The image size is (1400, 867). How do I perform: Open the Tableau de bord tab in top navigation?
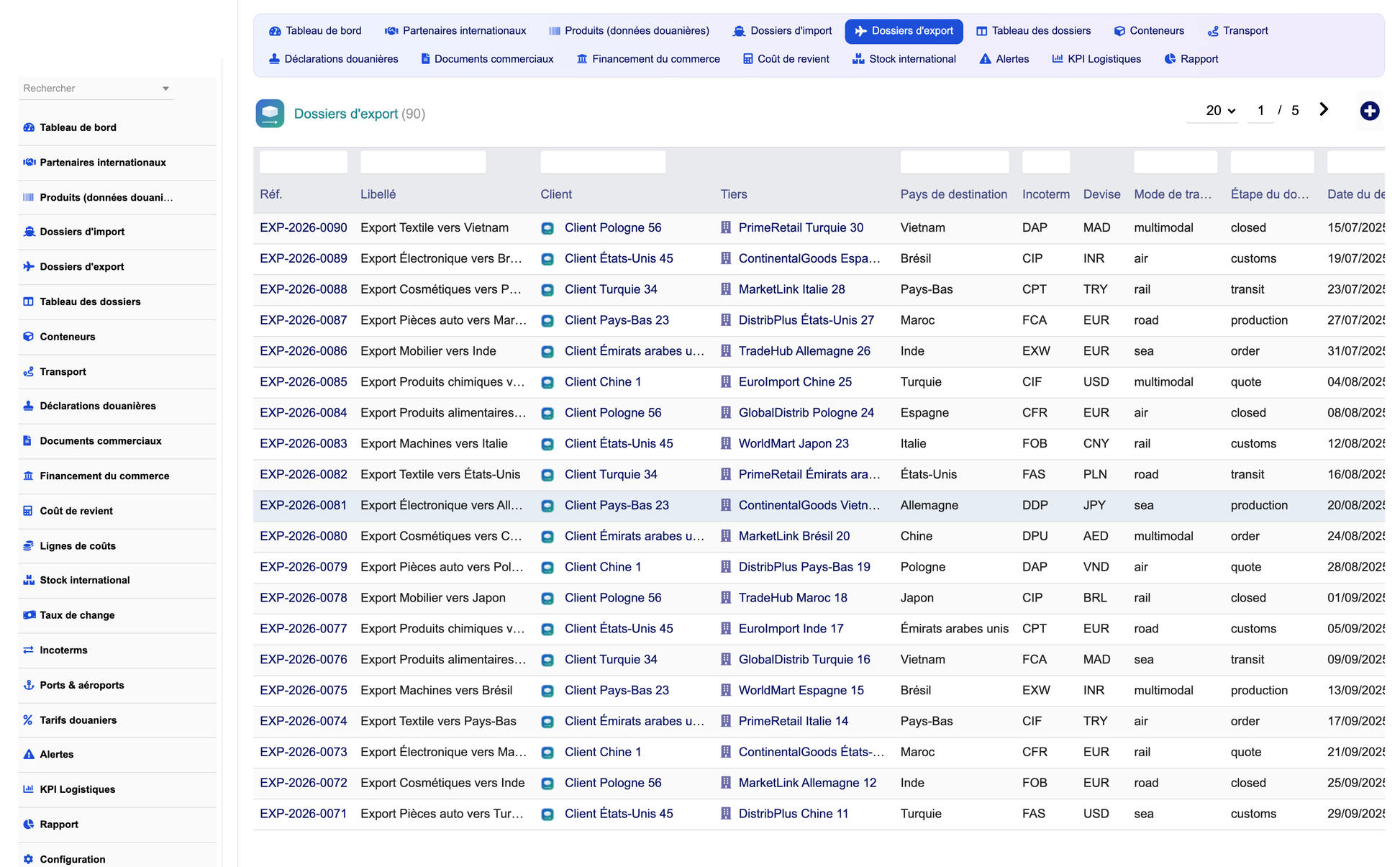coord(315,31)
